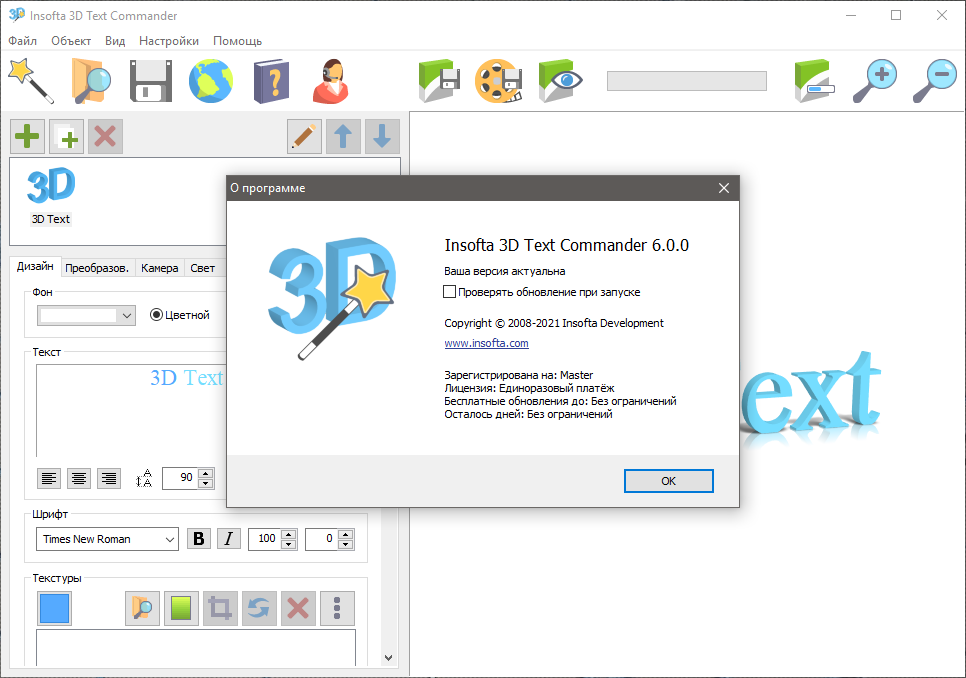This screenshot has width=966, height=678.
Task: Click the green gradient texture icon
Action: pyautogui.click(x=181, y=608)
